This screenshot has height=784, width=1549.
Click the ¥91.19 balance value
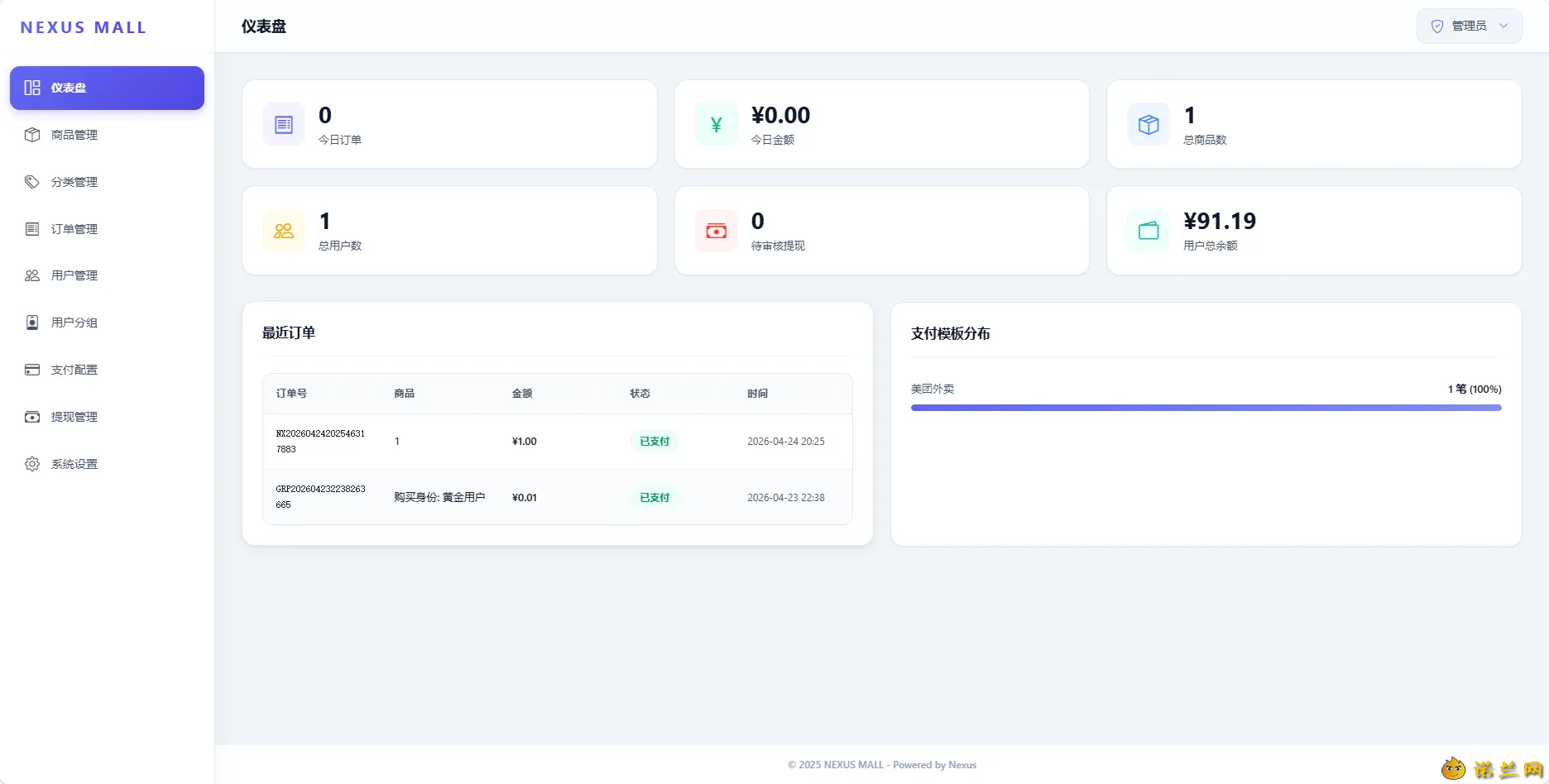pos(1220,221)
